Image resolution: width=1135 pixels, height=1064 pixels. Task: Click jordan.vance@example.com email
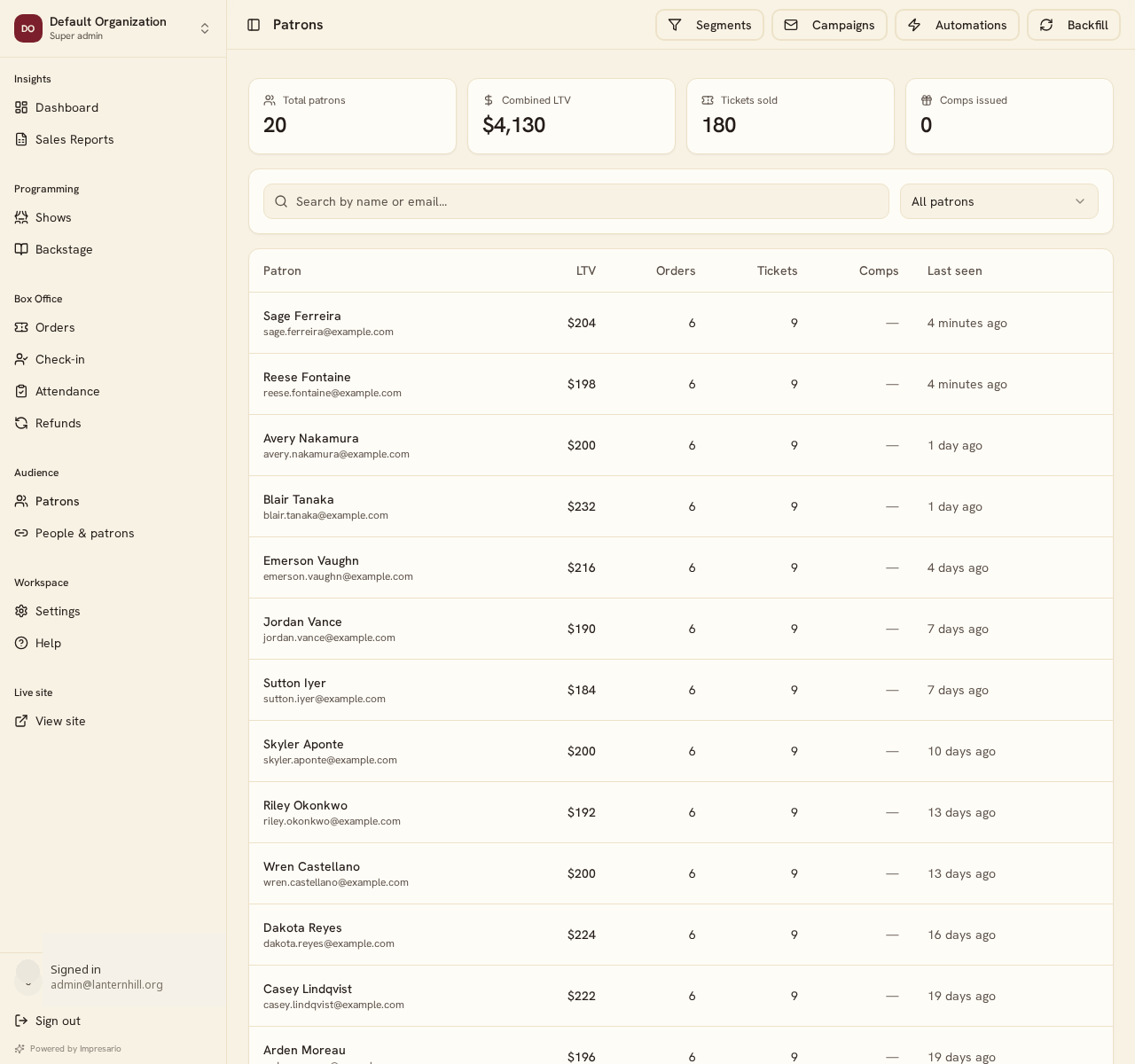click(x=329, y=638)
